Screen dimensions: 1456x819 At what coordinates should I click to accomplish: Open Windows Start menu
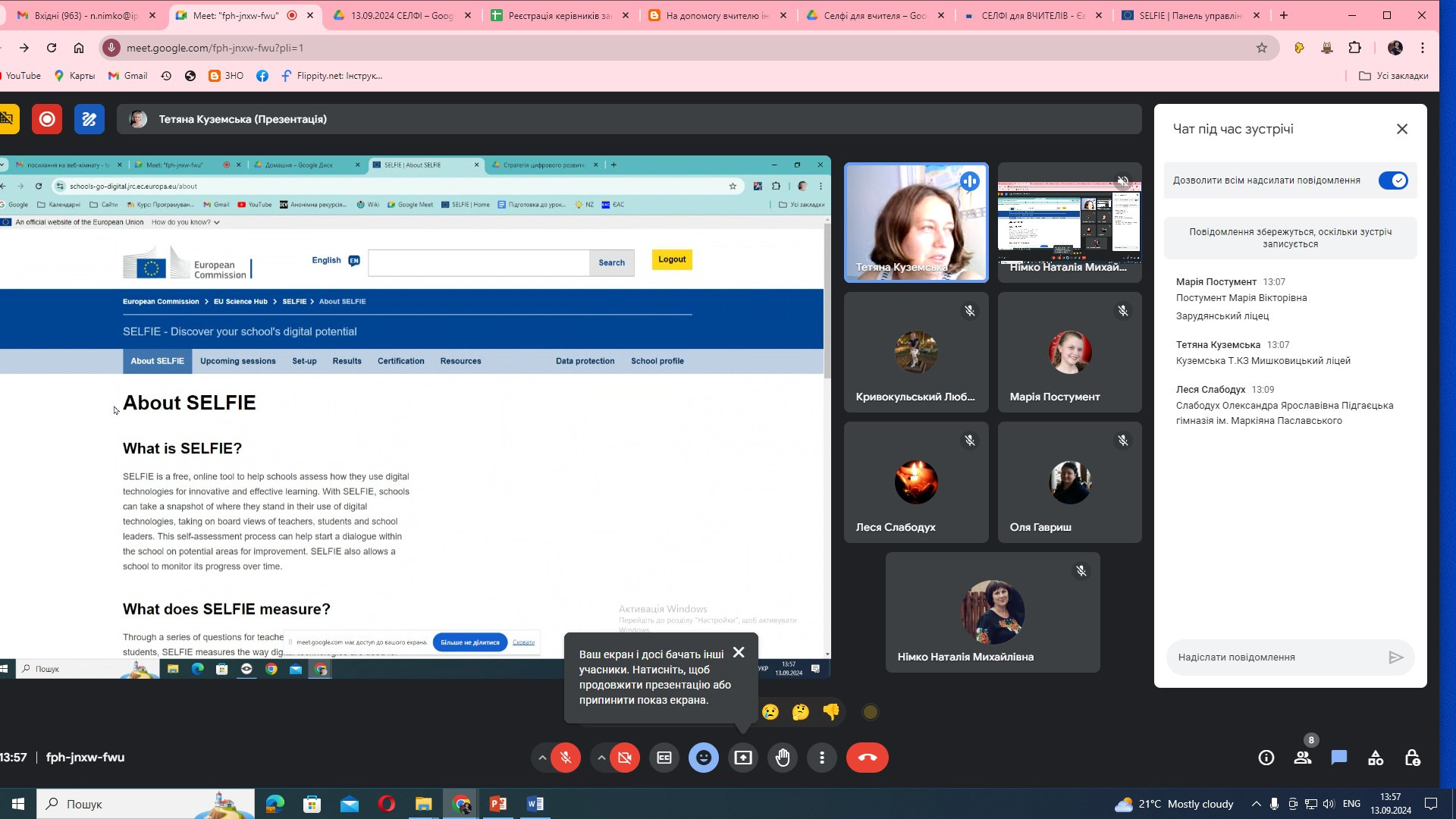point(18,804)
